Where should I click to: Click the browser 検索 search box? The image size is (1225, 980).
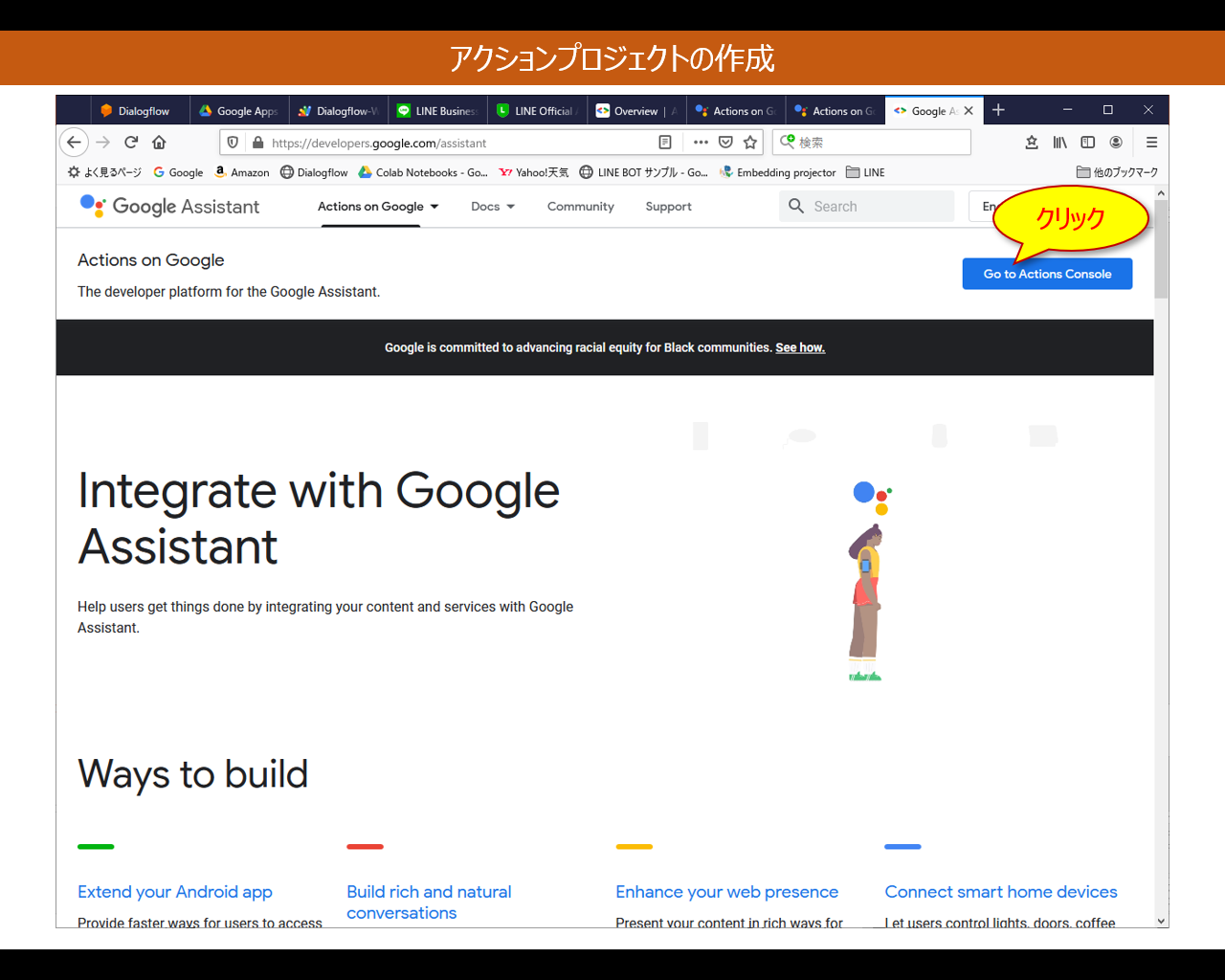click(x=872, y=142)
